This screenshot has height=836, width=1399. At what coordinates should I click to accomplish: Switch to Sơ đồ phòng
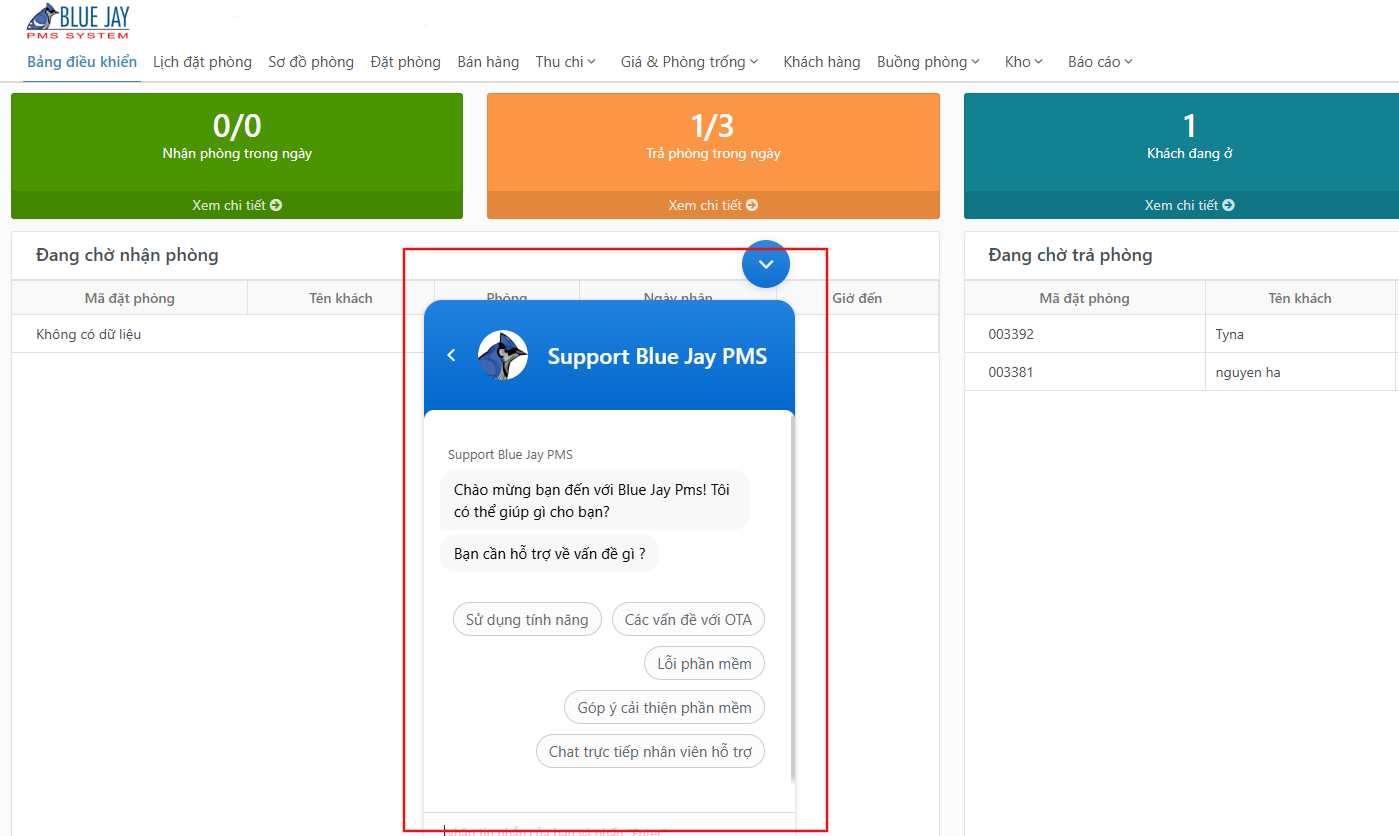coord(311,62)
